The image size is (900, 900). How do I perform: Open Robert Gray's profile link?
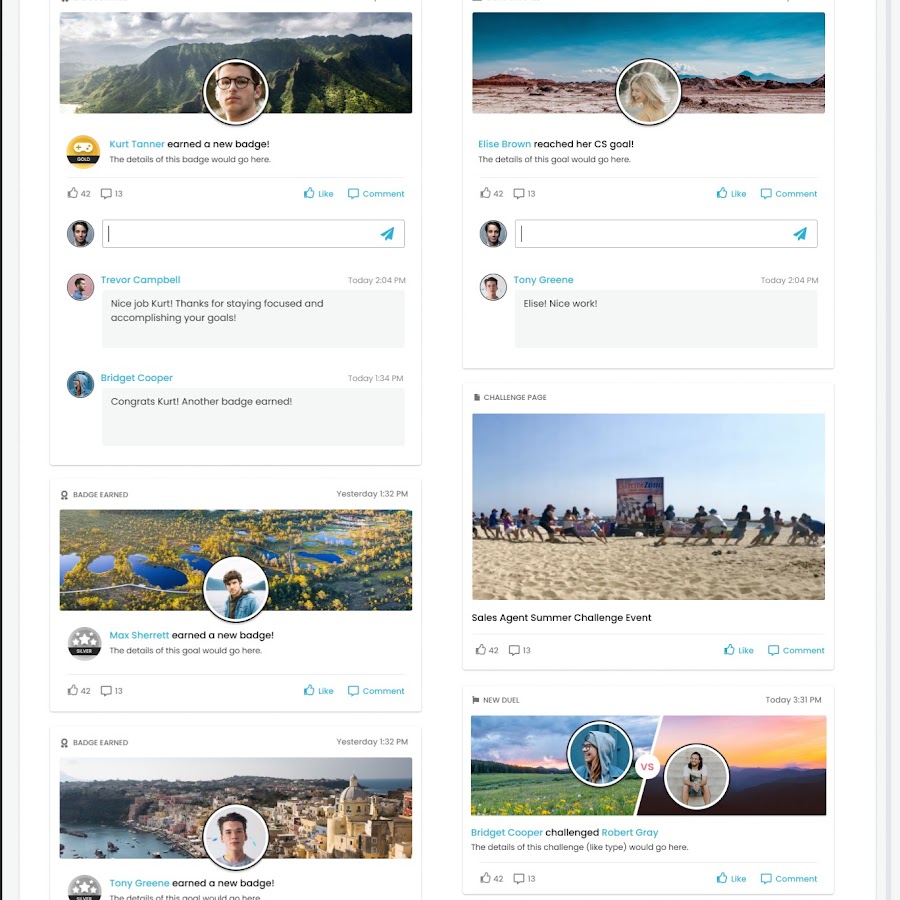click(630, 832)
